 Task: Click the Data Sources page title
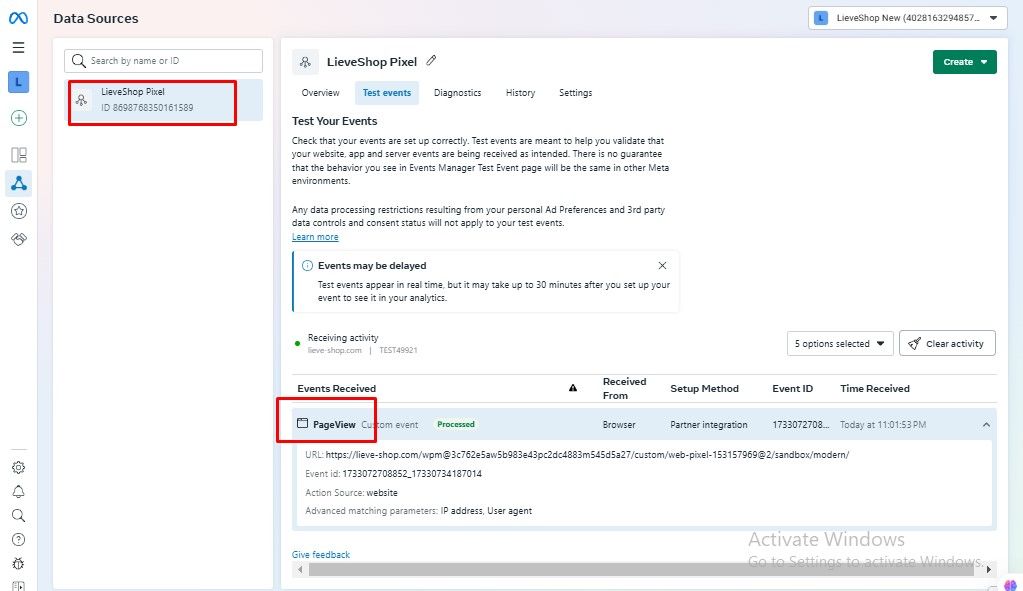pyautogui.click(x=96, y=18)
